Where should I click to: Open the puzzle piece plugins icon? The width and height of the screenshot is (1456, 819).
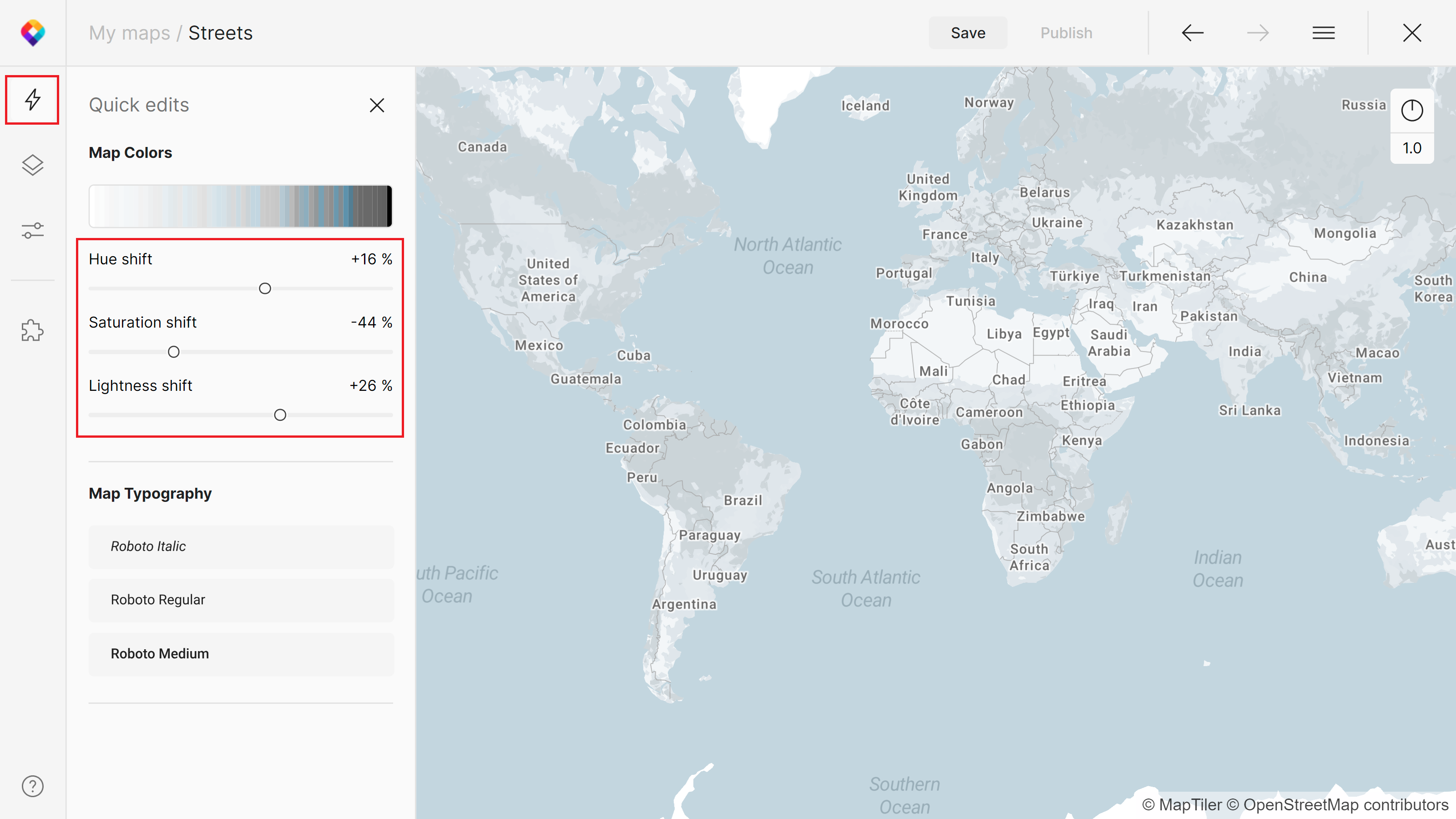pyautogui.click(x=32, y=331)
